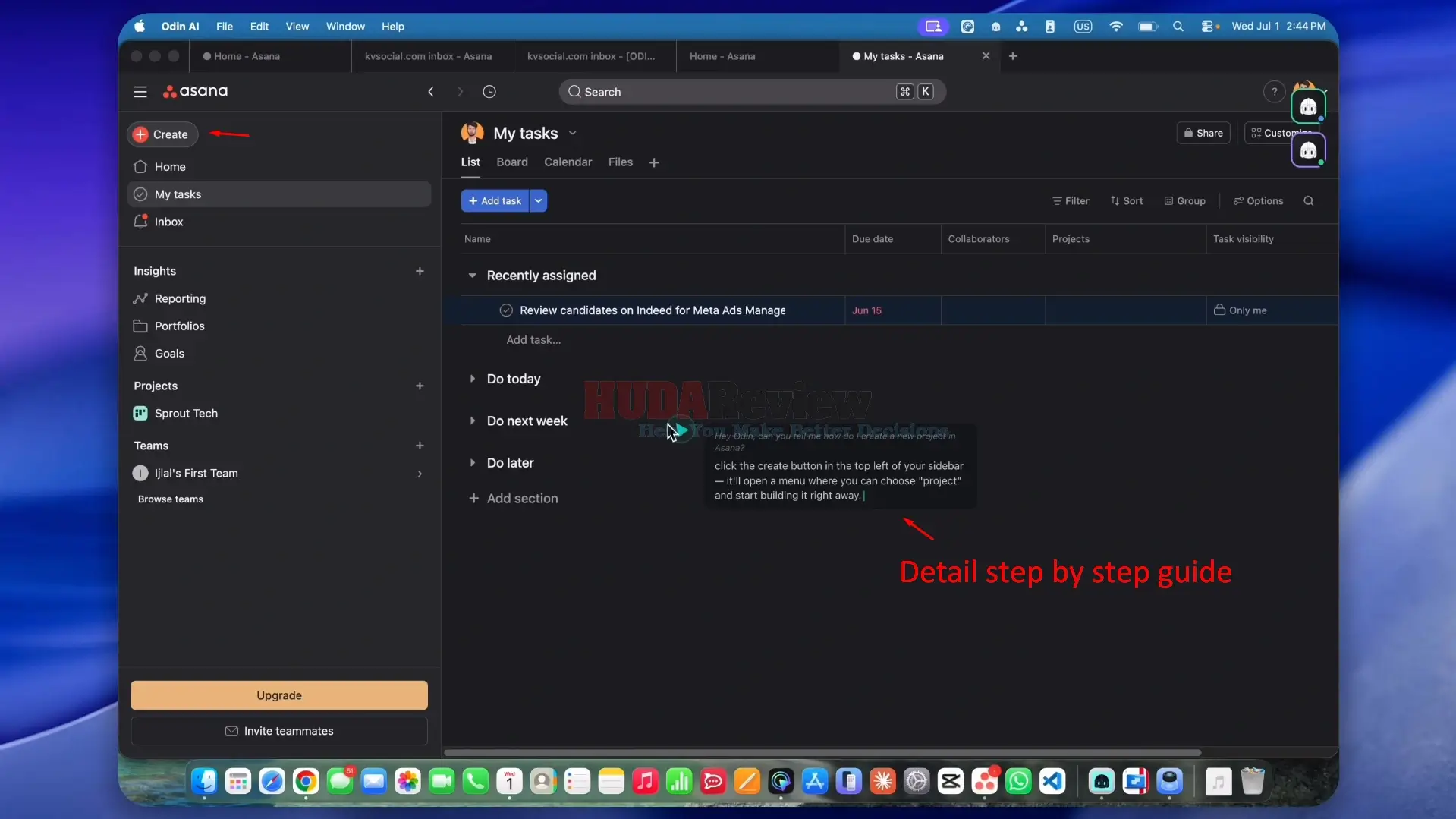Add a new Insights item
The image size is (1456, 819).
[x=420, y=271]
